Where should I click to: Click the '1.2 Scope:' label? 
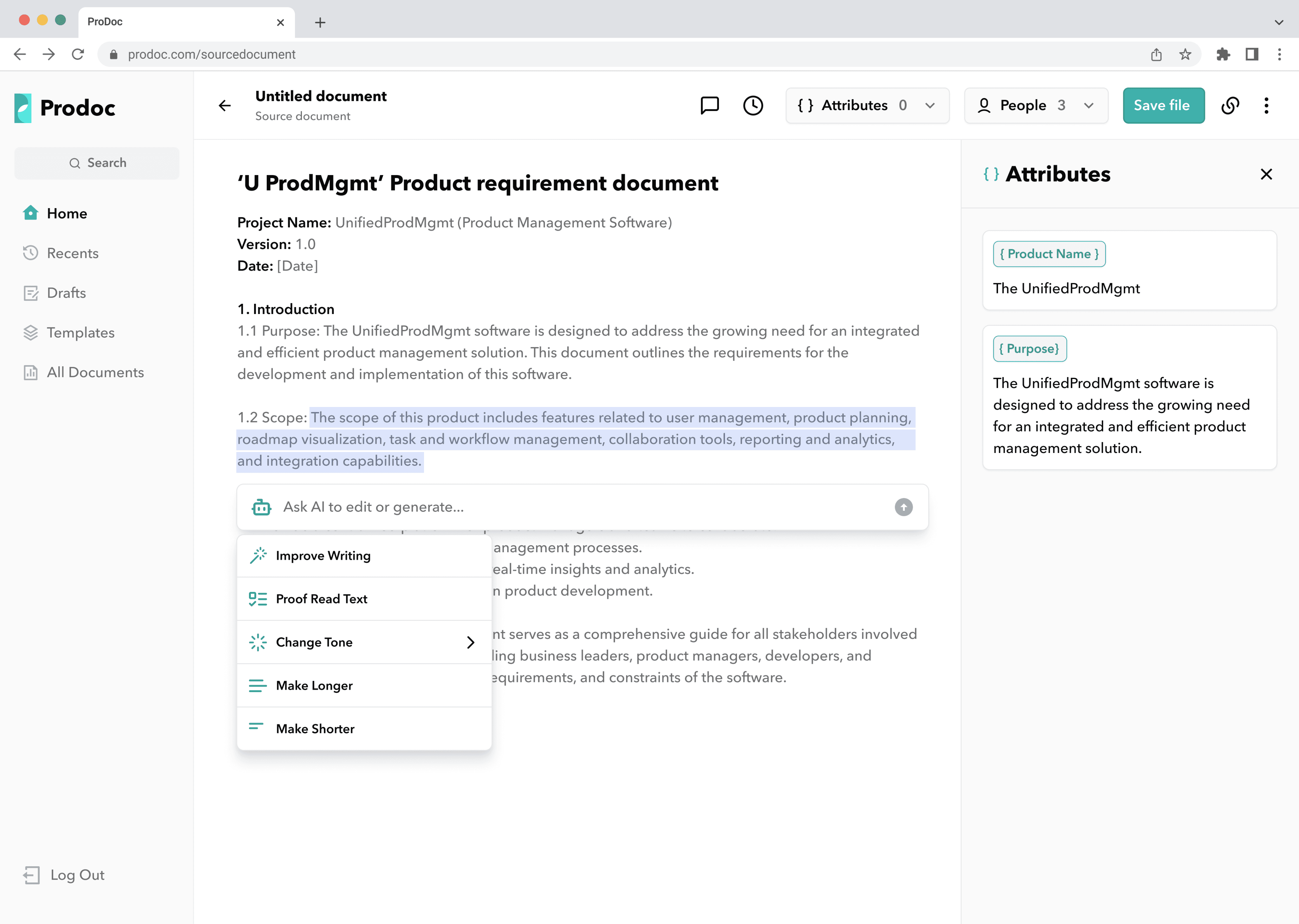(x=272, y=418)
